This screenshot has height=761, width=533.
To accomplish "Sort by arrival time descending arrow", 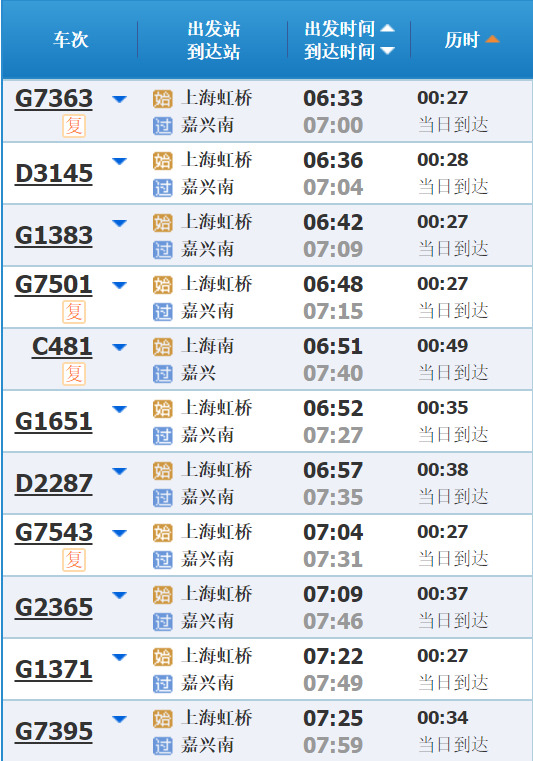I will coord(387,50).
